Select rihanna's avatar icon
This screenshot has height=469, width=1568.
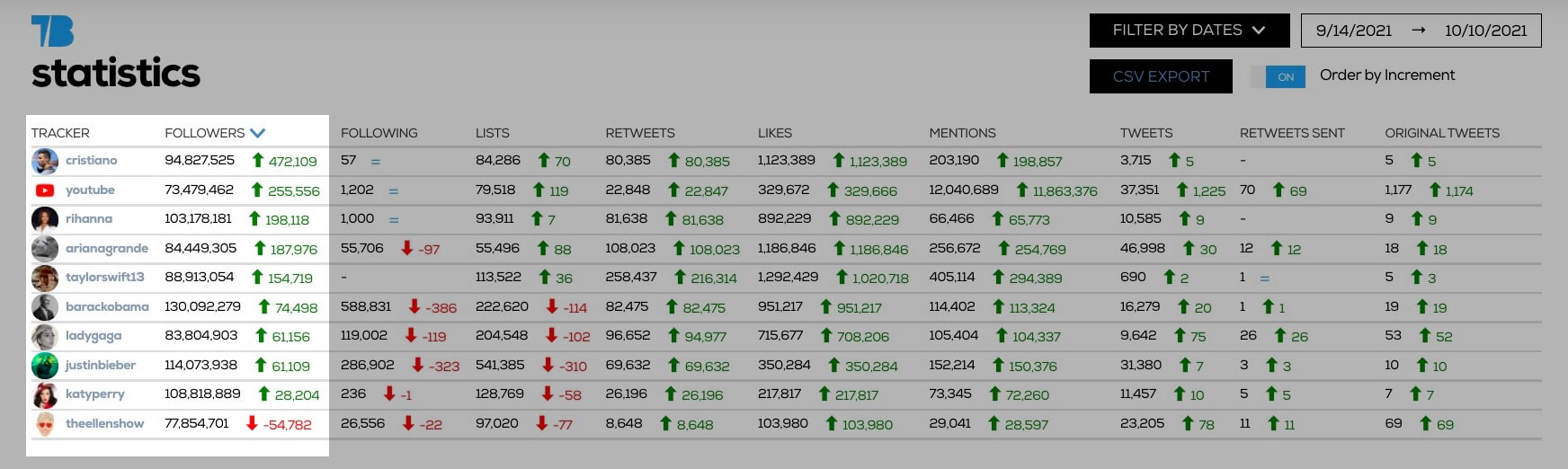(x=45, y=219)
